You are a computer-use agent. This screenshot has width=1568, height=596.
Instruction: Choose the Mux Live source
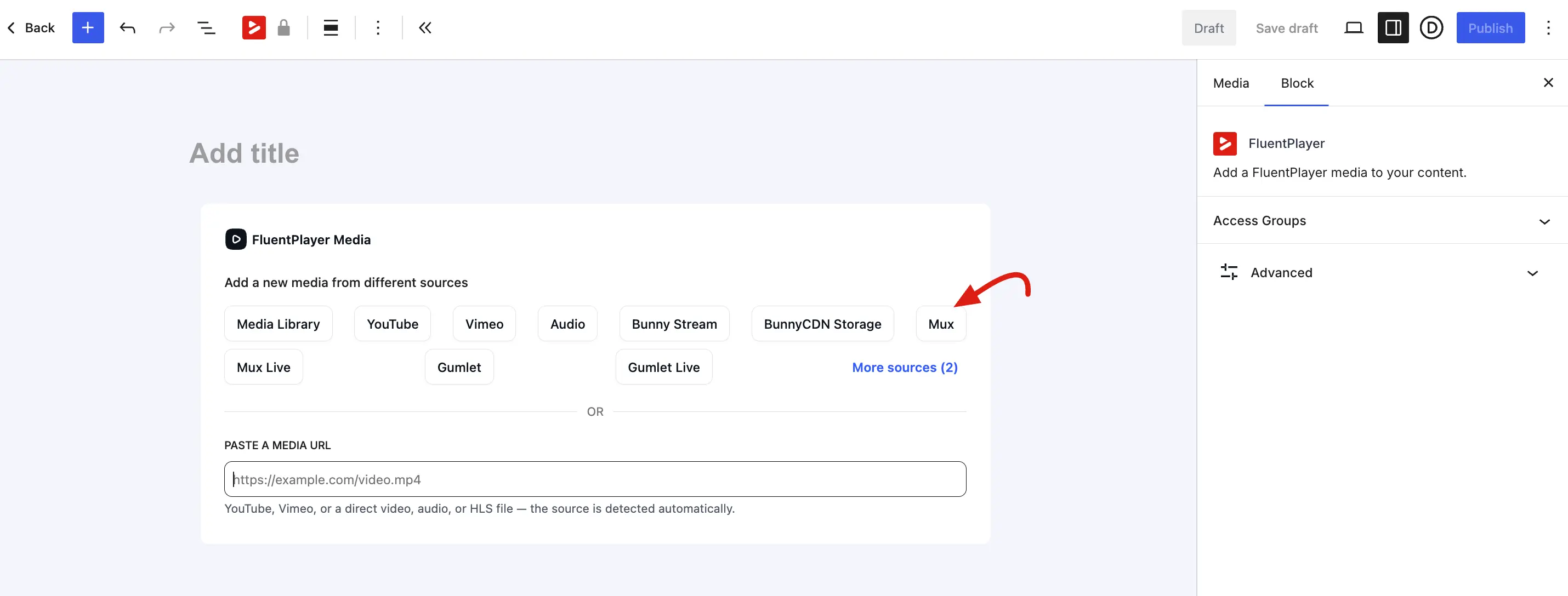(x=264, y=368)
